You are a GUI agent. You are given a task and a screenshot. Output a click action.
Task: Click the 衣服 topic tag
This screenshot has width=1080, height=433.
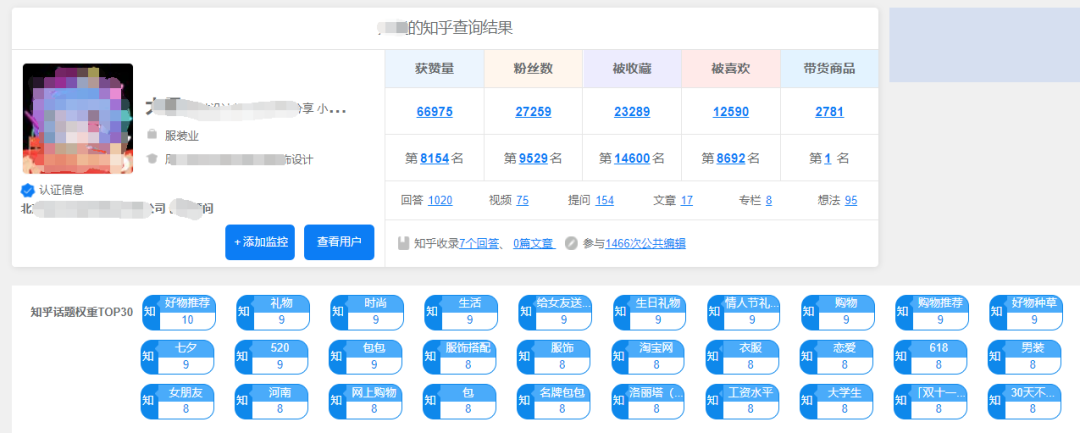(742, 357)
